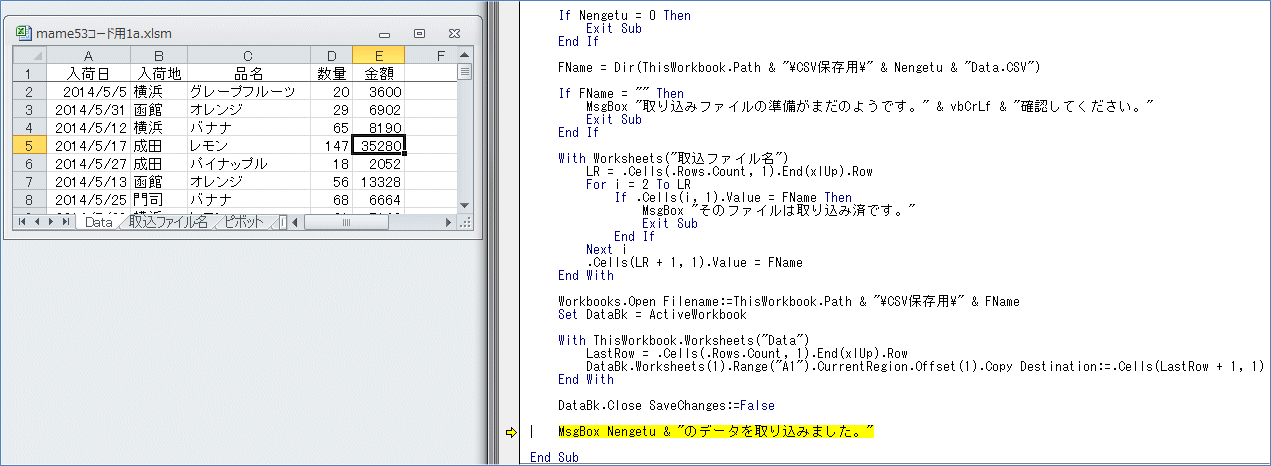Image resolution: width=1271 pixels, height=466 pixels.
Task: Click the FName = Dir(ThisWorkbook.Path line
Action: pos(800,68)
